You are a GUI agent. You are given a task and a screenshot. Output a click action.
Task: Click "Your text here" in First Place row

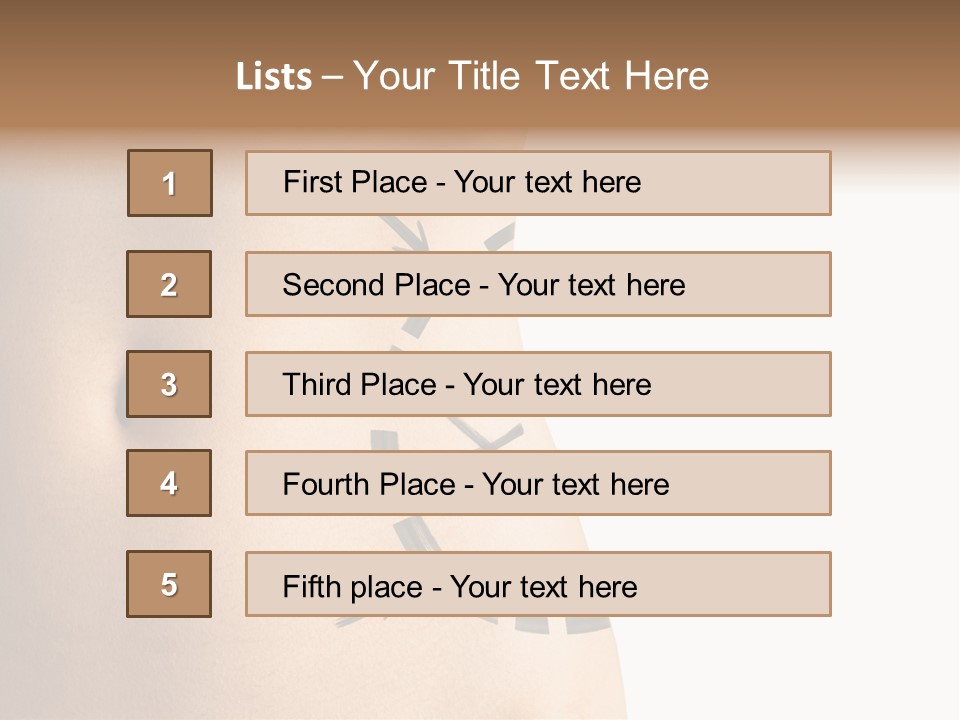[547, 182]
